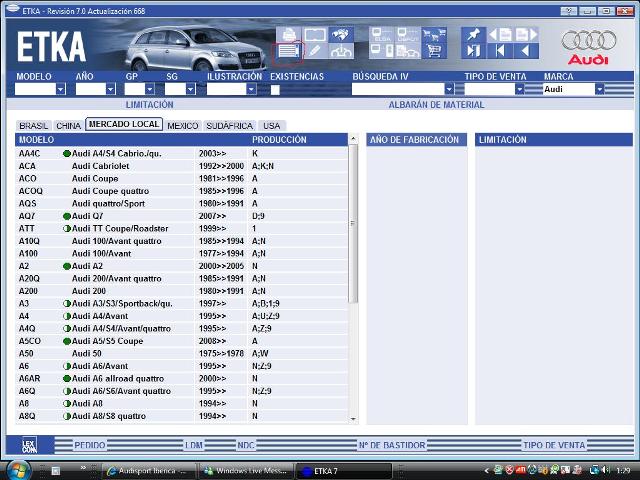Click PEDIDO in the bottom bar
This screenshot has width=640, height=480.
coord(90,445)
